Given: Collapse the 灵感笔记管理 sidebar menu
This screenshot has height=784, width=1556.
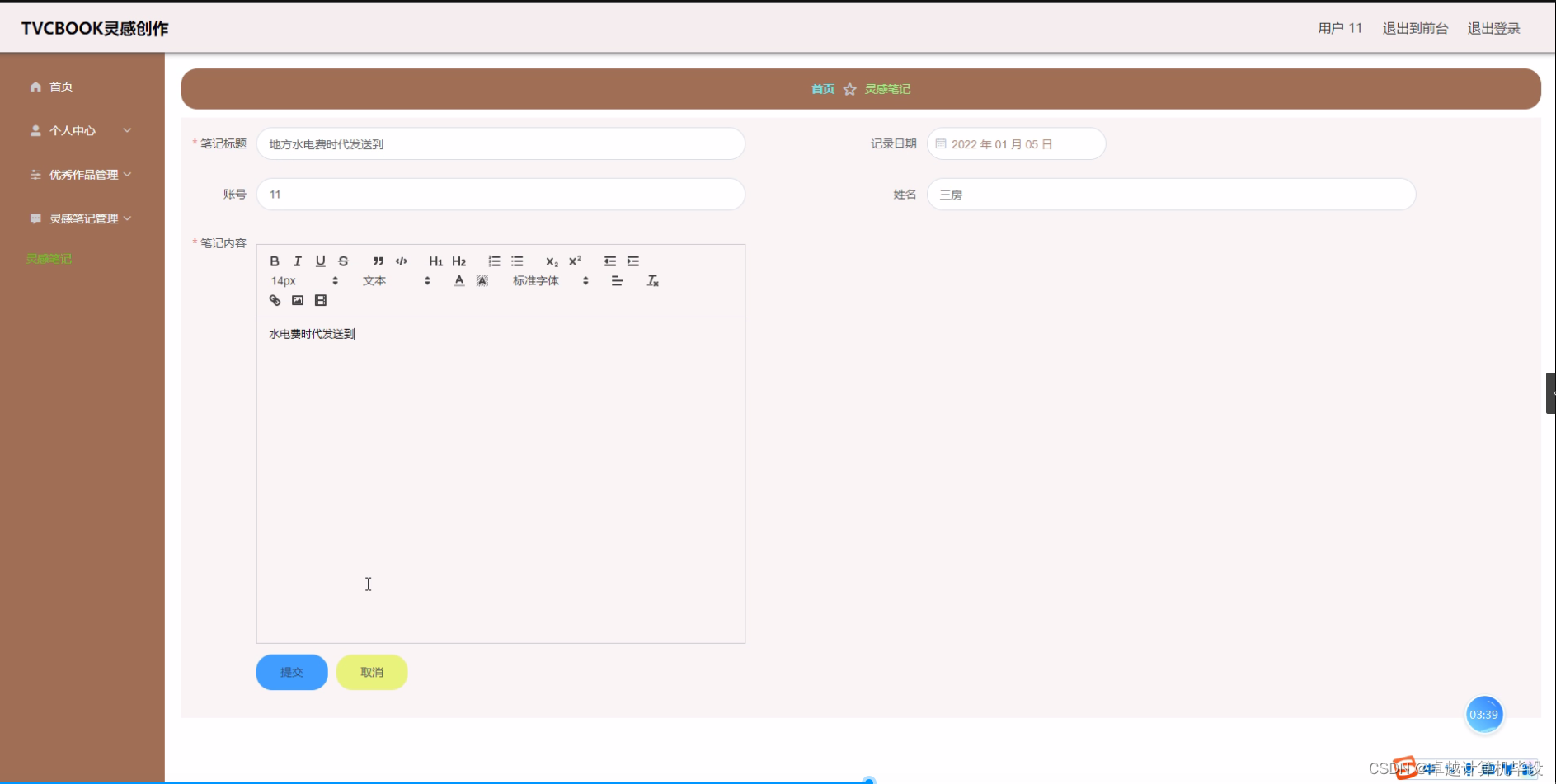Looking at the screenshot, I should coord(81,218).
